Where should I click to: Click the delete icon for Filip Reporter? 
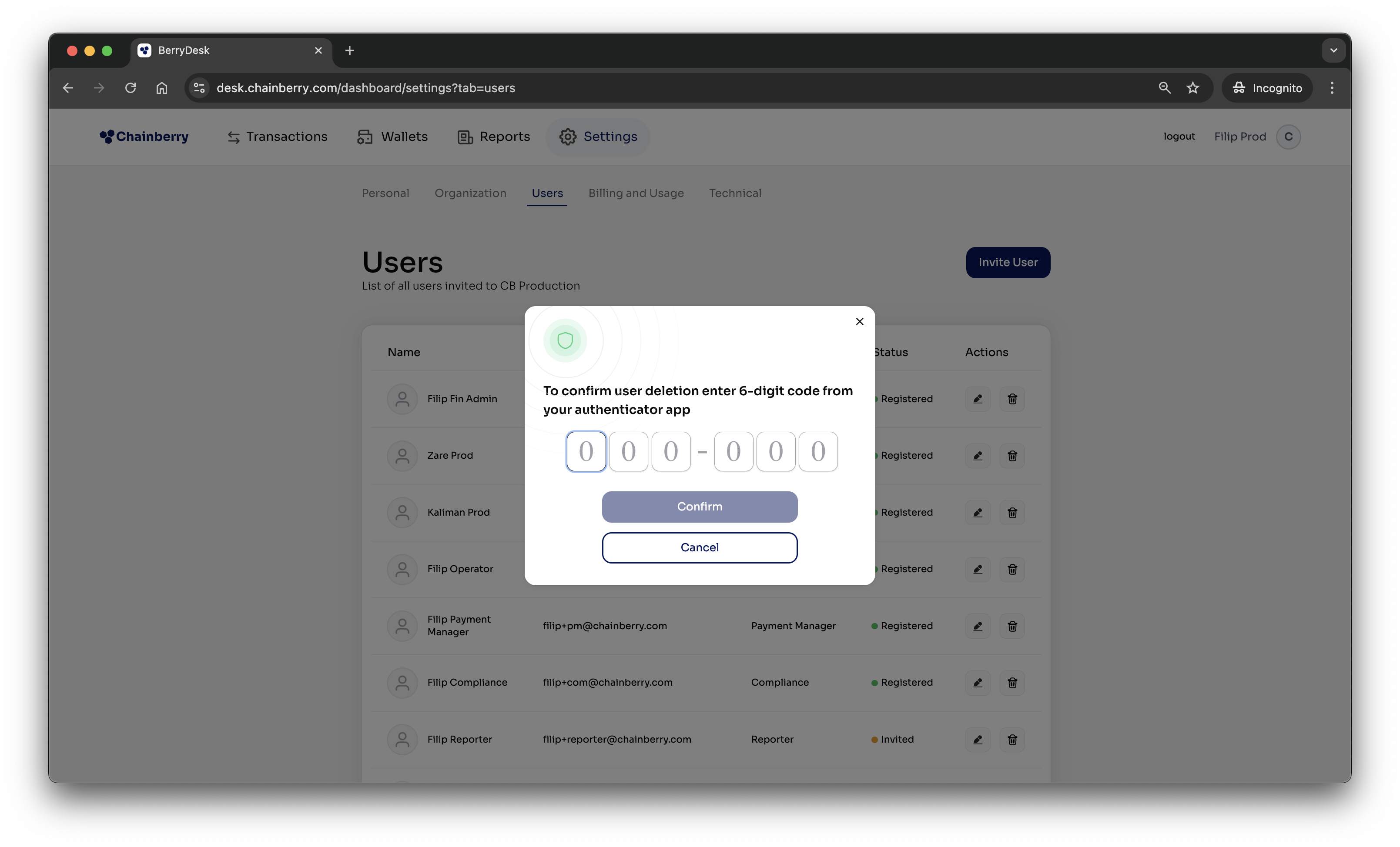pyautogui.click(x=1012, y=739)
